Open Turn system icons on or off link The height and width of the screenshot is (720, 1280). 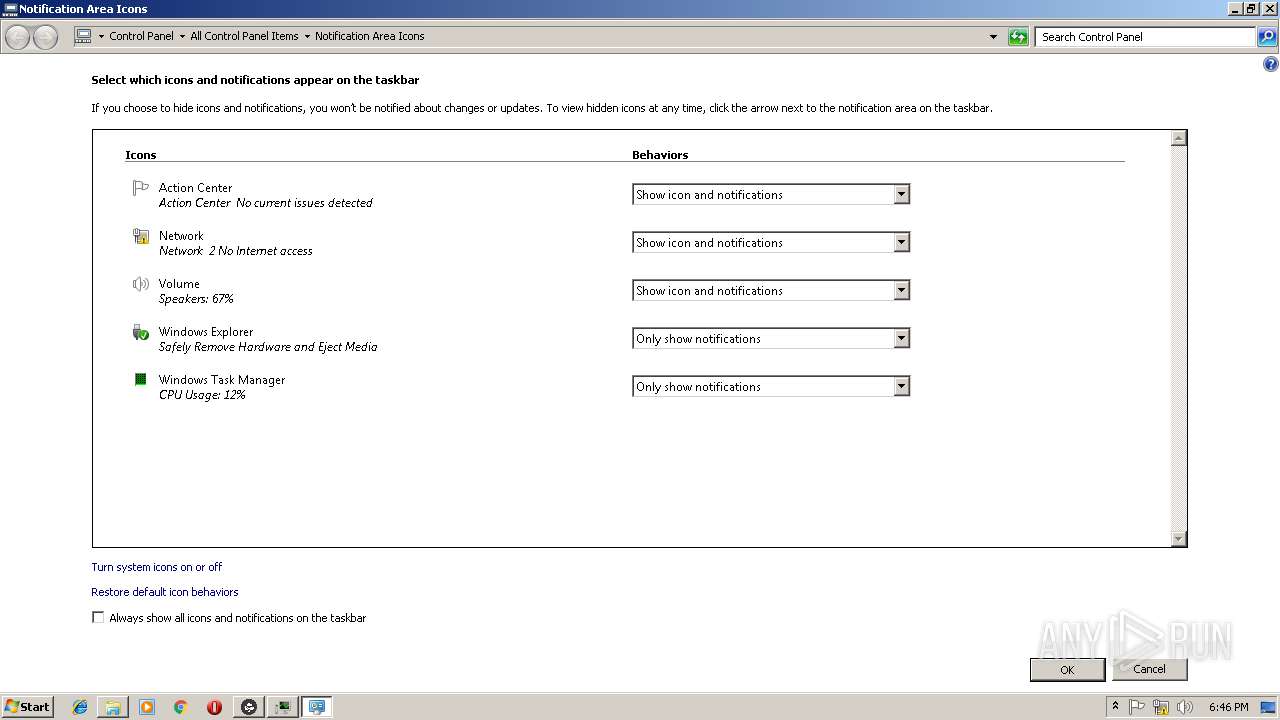[157, 567]
